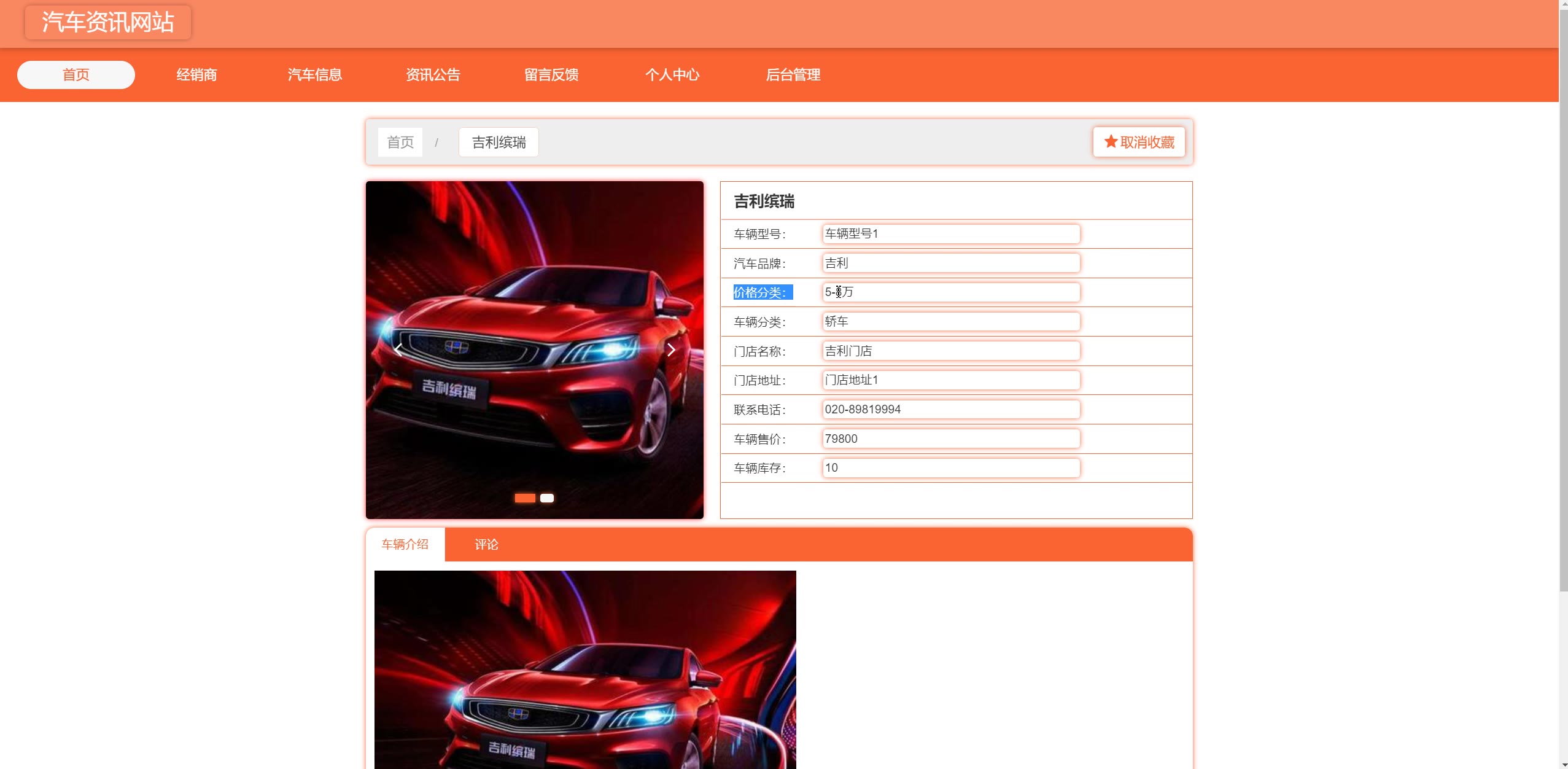Click the 首页 breadcrumb link

pos(400,142)
